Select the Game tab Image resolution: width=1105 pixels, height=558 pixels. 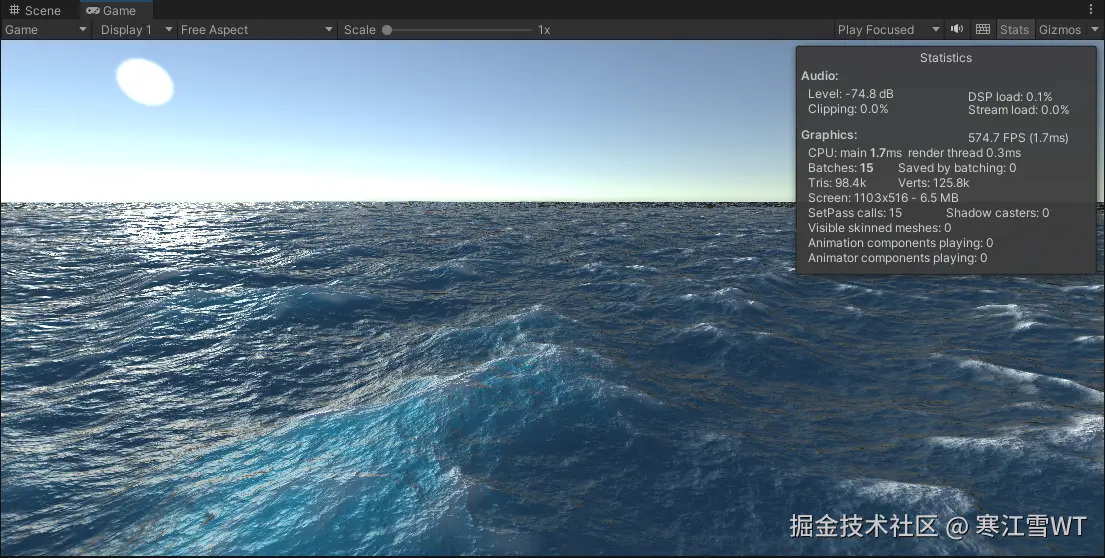click(113, 10)
